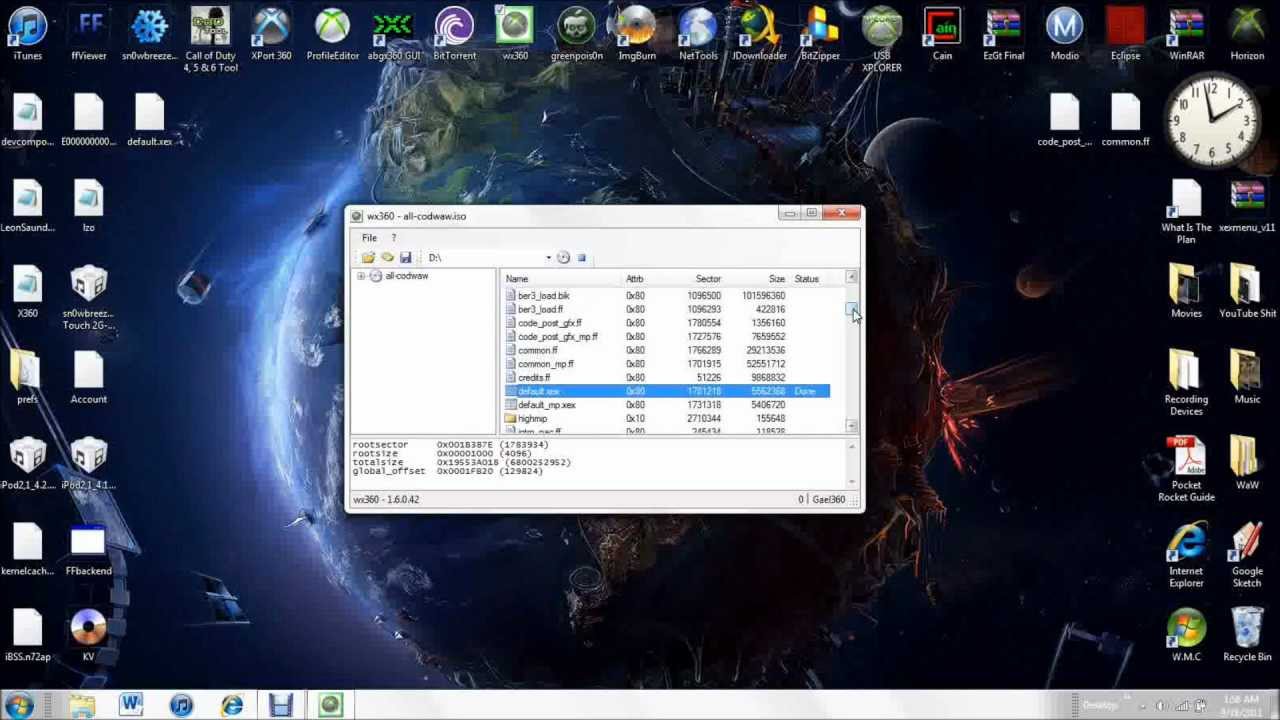The height and width of the screenshot is (720, 1280).
Task: Click the floppy save icon in wx360 toolbar
Action: coord(405,258)
